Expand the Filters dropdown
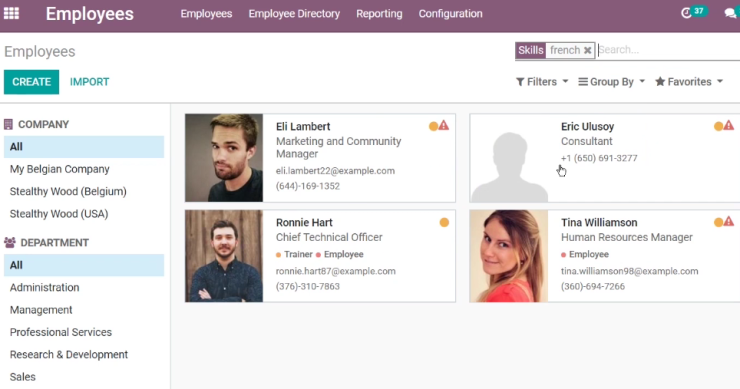740x389 pixels. (542, 82)
